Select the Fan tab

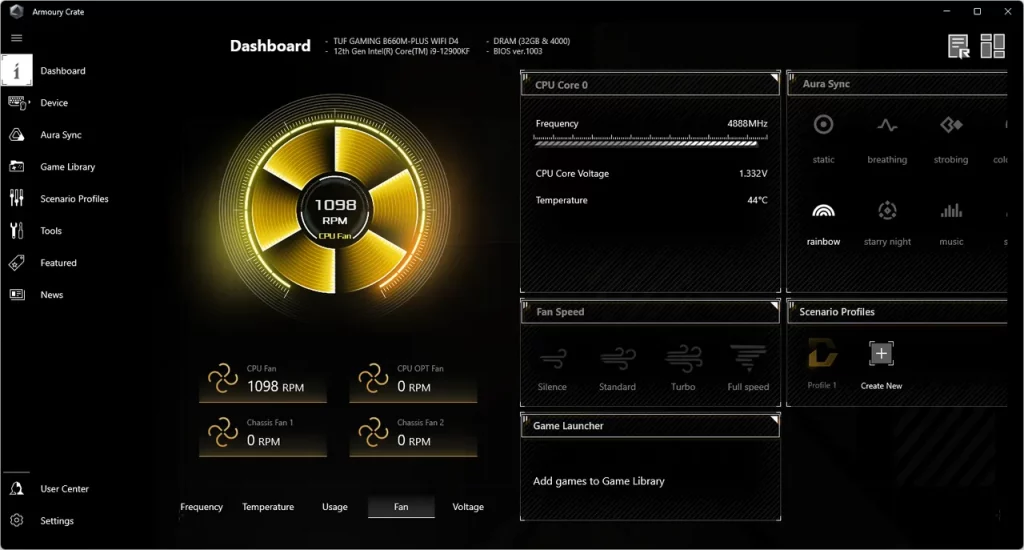(x=401, y=507)
